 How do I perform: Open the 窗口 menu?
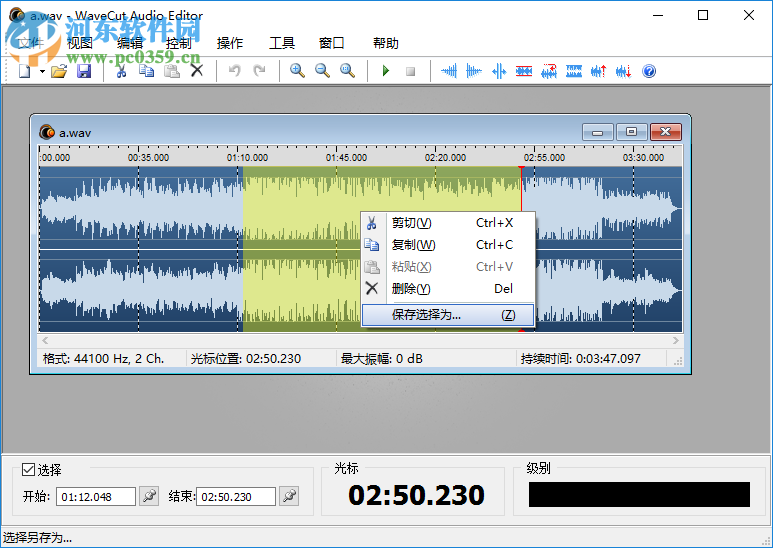(x=331, y=43)
